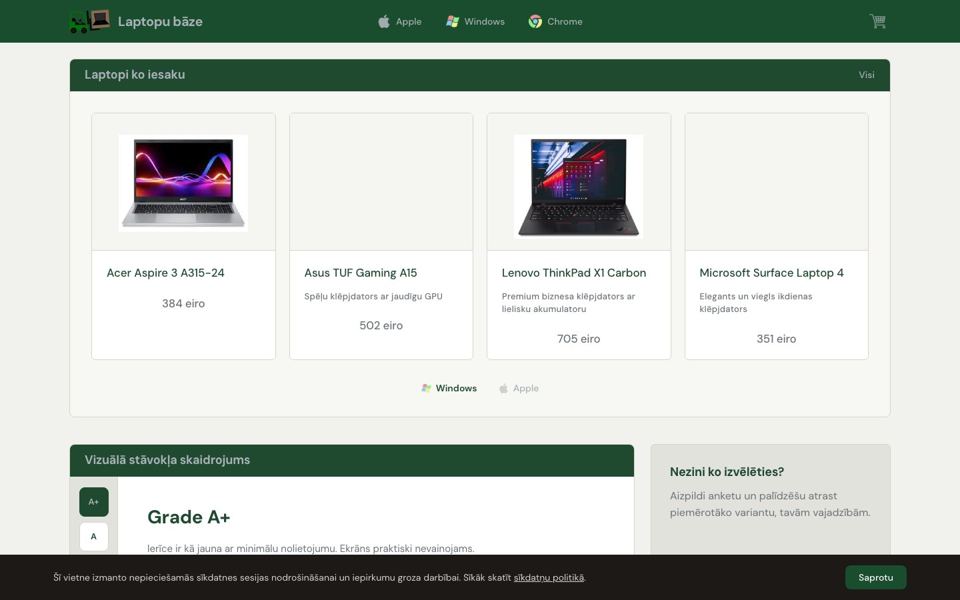The width and height of the screenshot is (960, 600).
Task: Click the 384 eiro price
Action: pos(183,303)
